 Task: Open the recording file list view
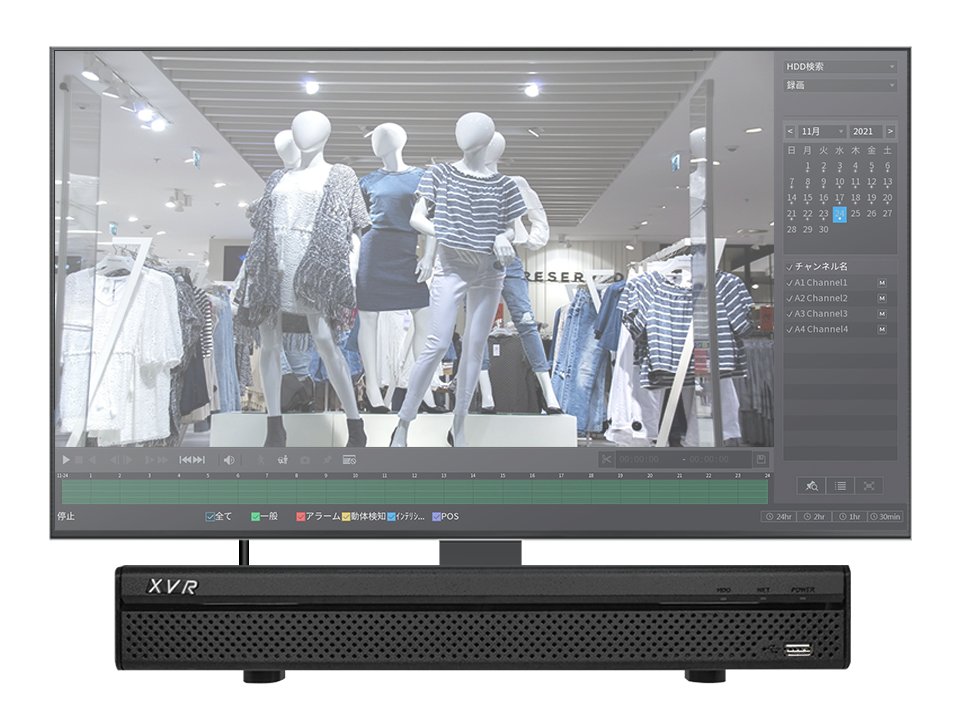(841, 486)
